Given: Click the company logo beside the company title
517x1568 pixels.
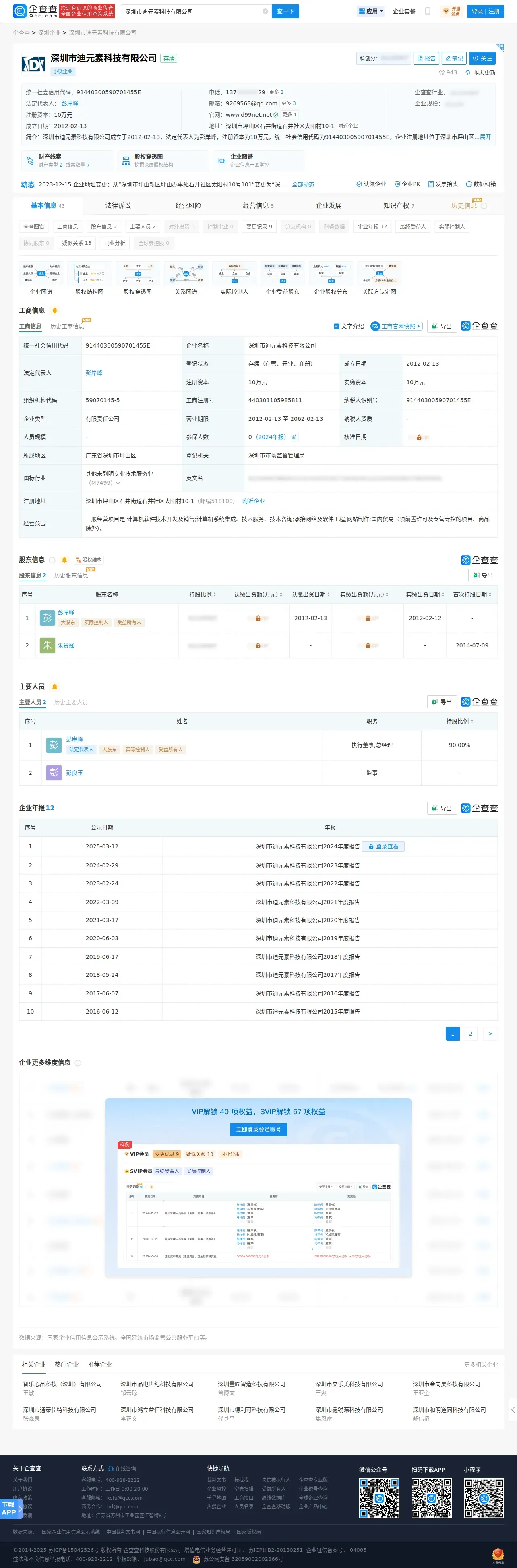Looking at the screenshot, I should pos(33,64).
